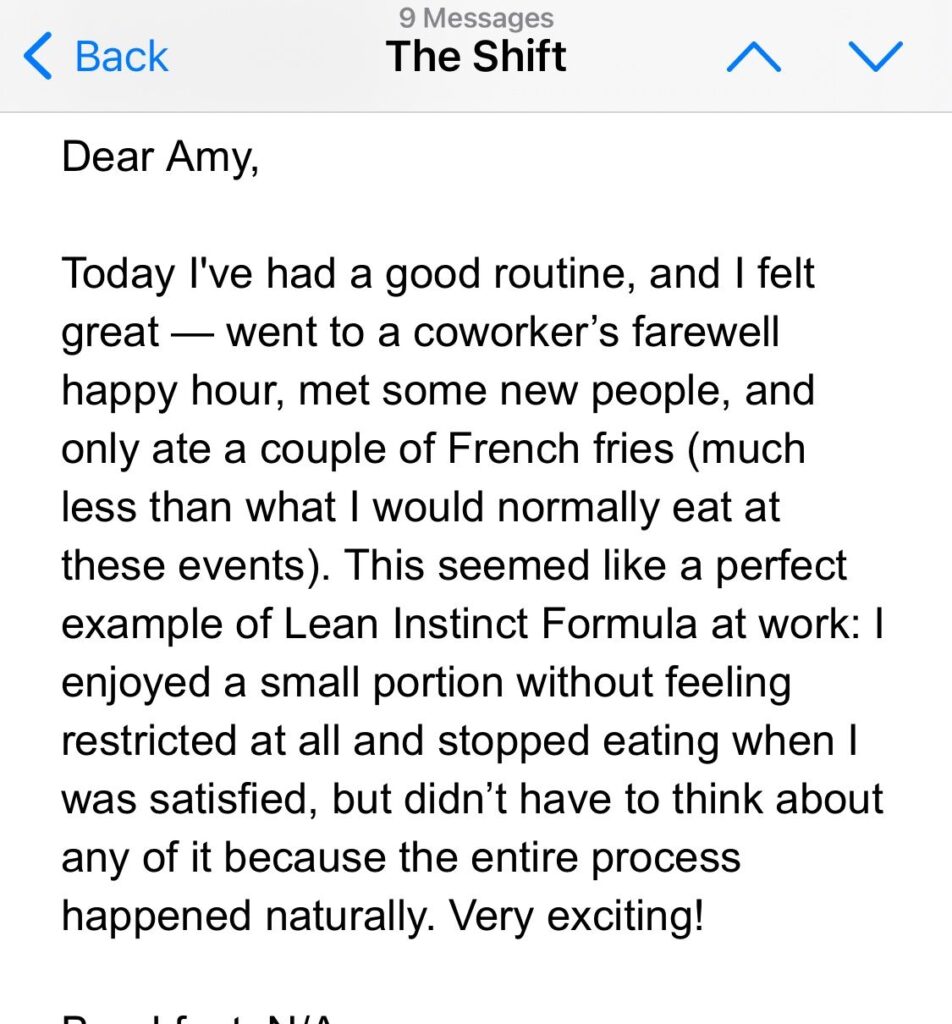Image resolution: width=952 pixels, height=1024 pixels.
Task: Tap the 'Dear Amy,' greeting line
Action: point(160,159)
